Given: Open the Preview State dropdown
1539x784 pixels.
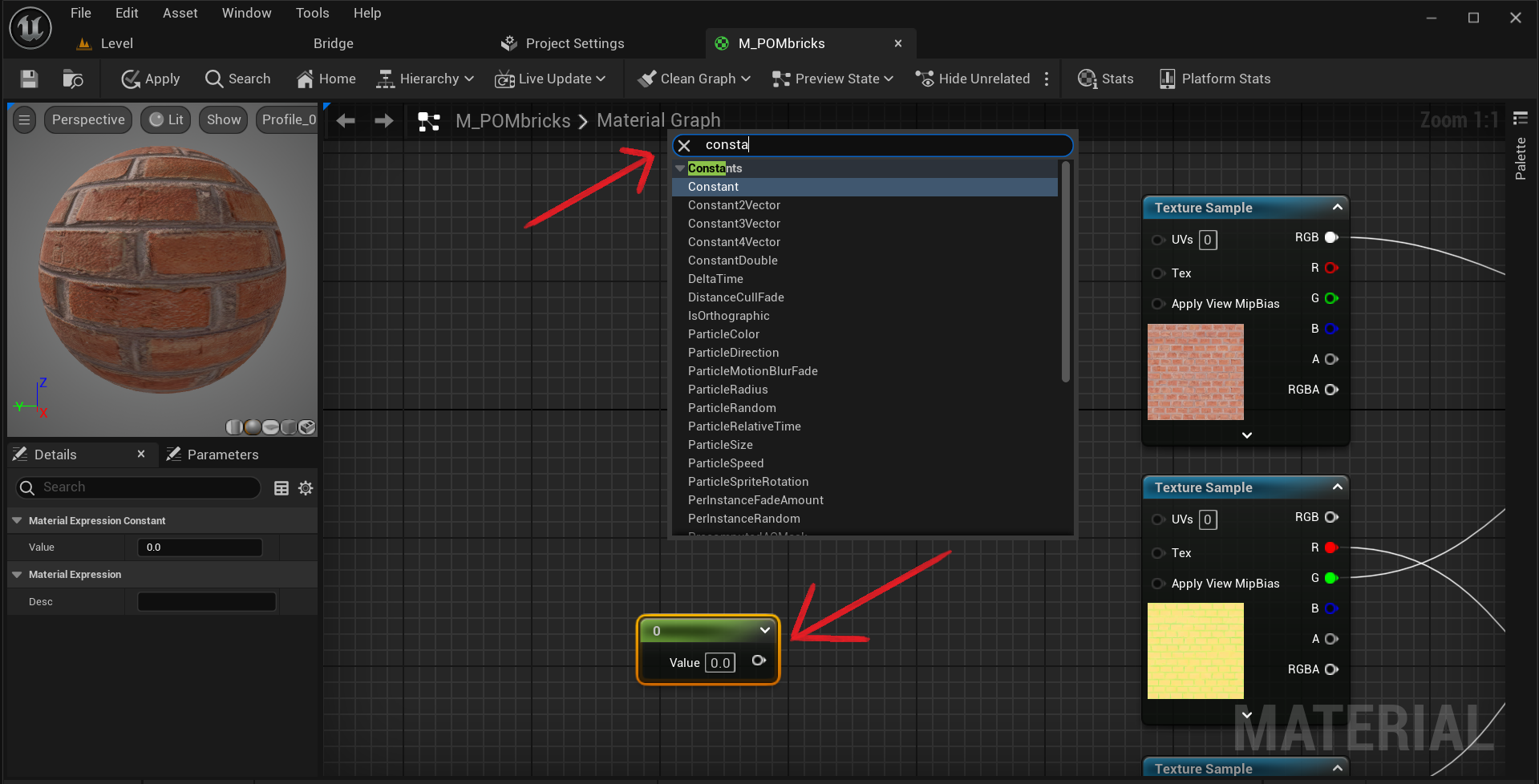Looking at the screenshot, I should [x=832, y=79].
